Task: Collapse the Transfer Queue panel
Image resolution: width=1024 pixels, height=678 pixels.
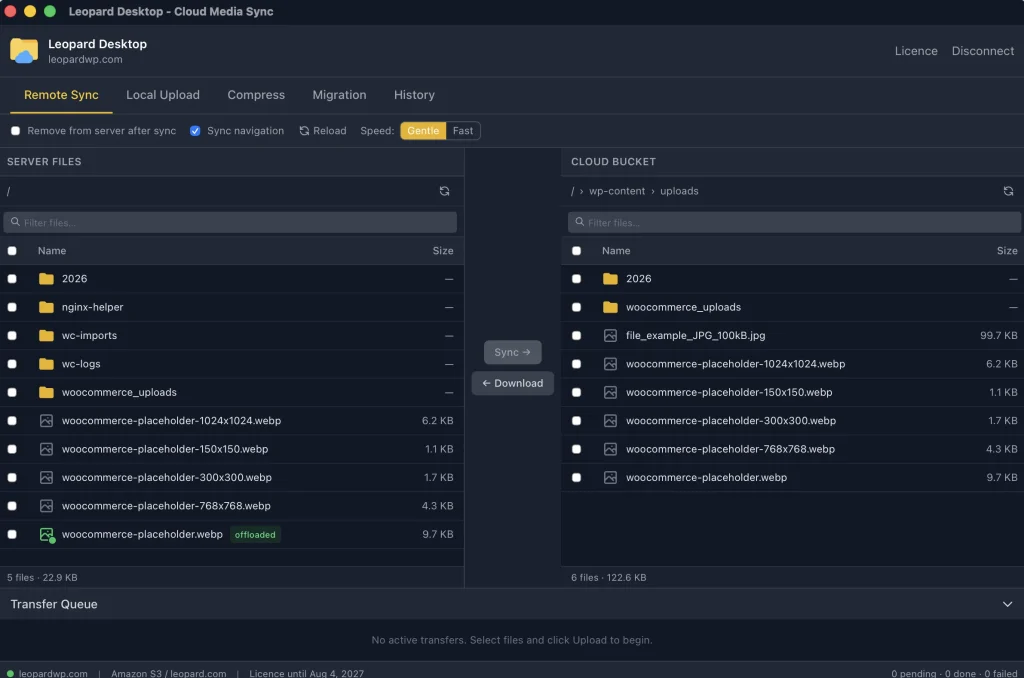Action: (1007, 604)
